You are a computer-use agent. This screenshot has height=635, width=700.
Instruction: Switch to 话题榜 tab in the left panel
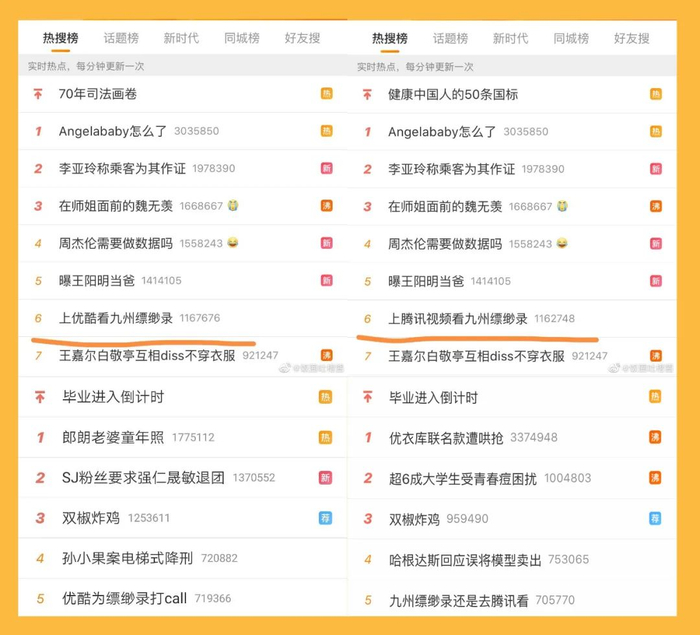[121, 38]
